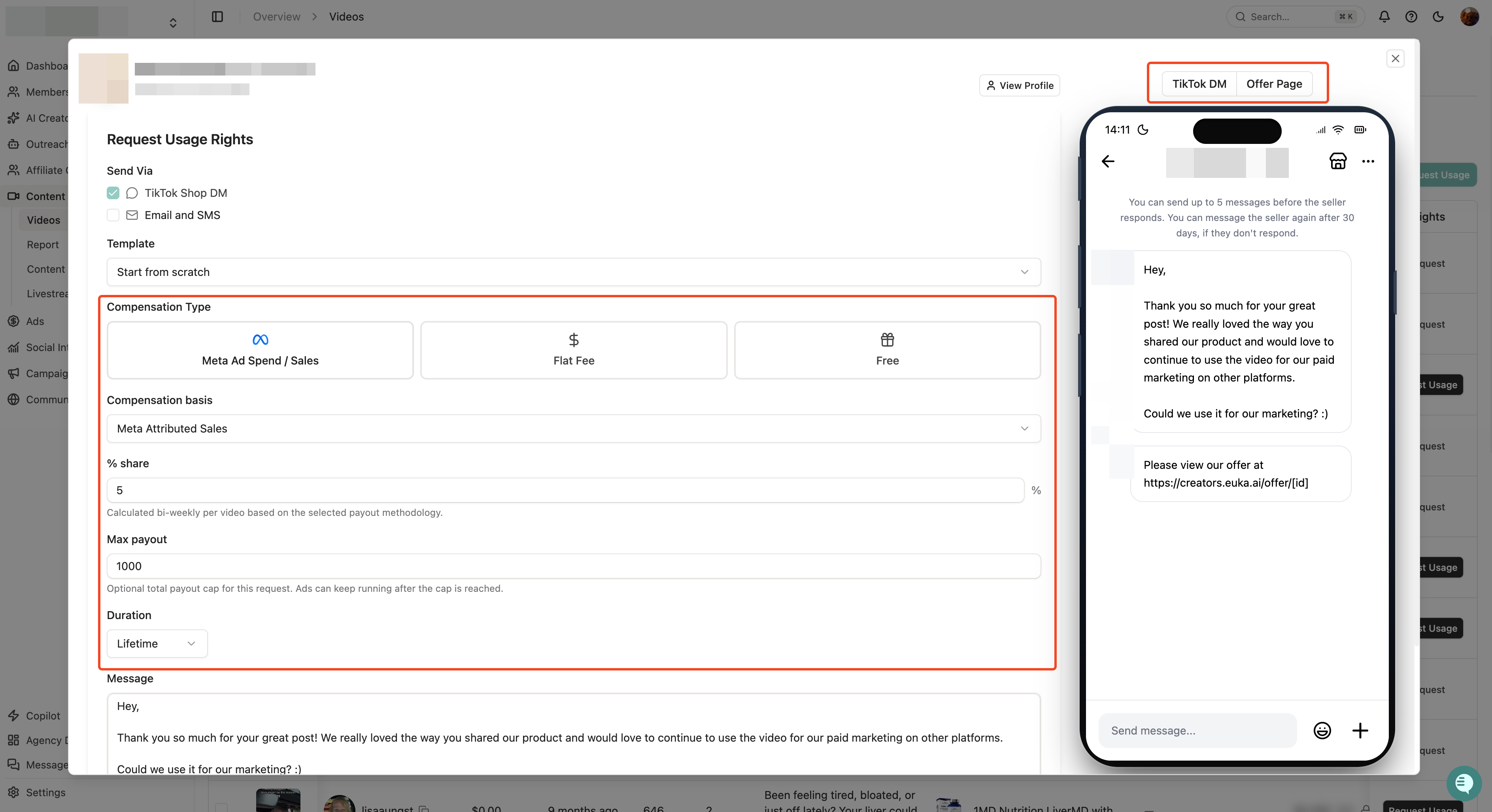
Task: Click View Profile button
Action: pos(1020,86)
